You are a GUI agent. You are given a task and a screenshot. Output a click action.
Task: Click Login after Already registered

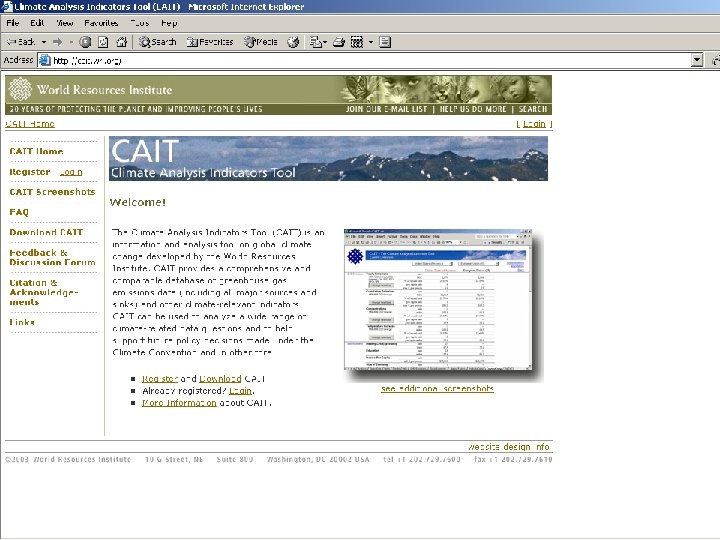pos(241,391)
